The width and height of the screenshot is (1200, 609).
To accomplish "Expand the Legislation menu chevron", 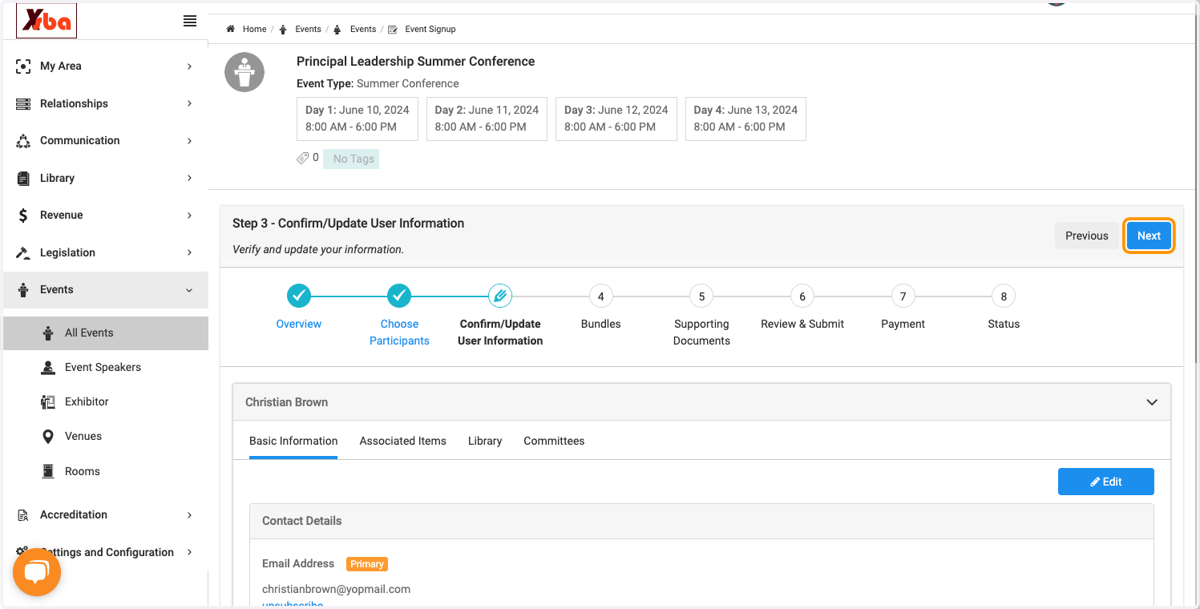I will (x=190, y=253).
